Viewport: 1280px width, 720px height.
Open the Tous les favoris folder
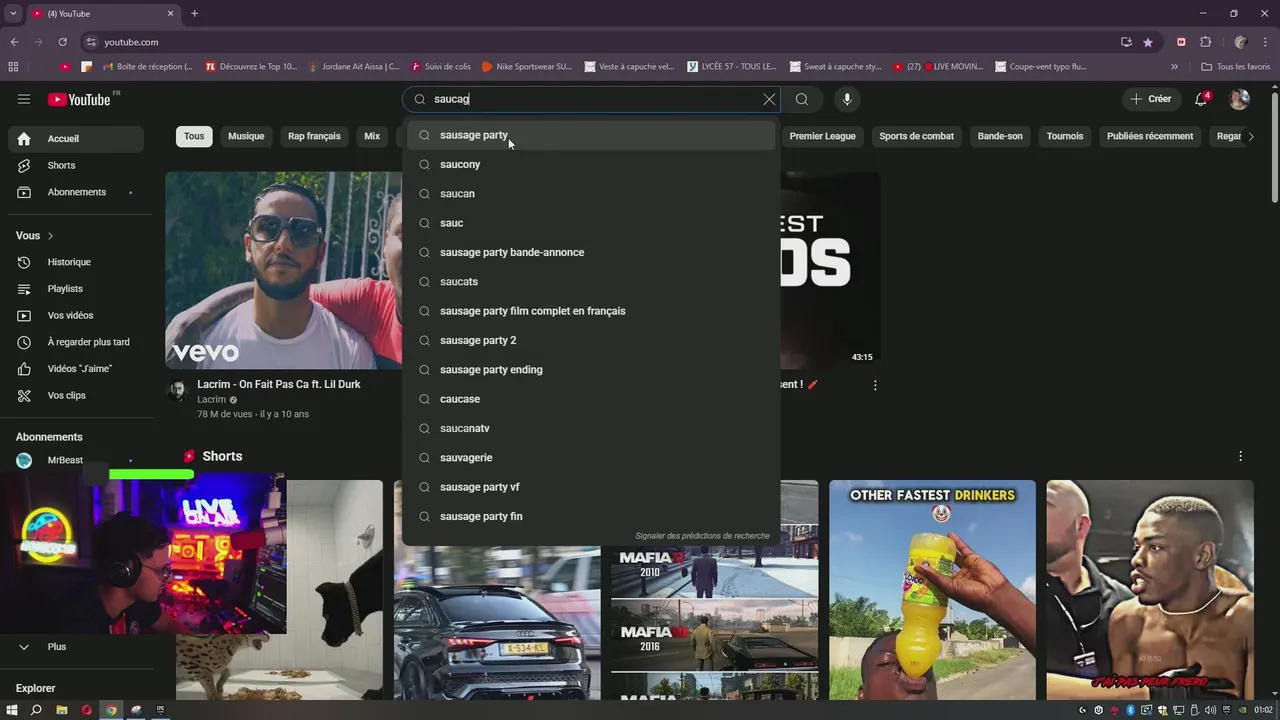pyautogui.click(x=1236, y=67)
